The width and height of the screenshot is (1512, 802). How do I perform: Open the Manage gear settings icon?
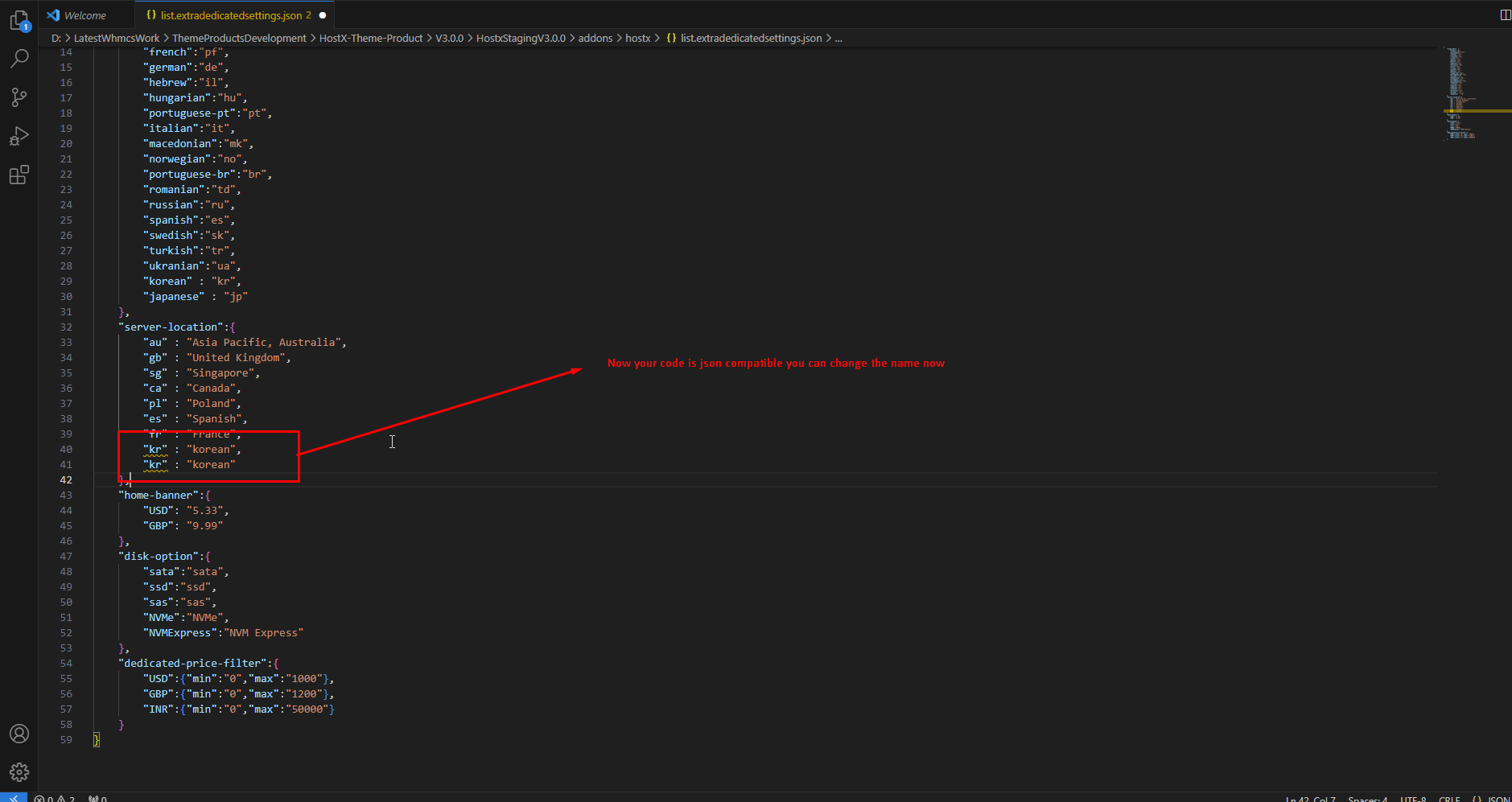point(19,772)
